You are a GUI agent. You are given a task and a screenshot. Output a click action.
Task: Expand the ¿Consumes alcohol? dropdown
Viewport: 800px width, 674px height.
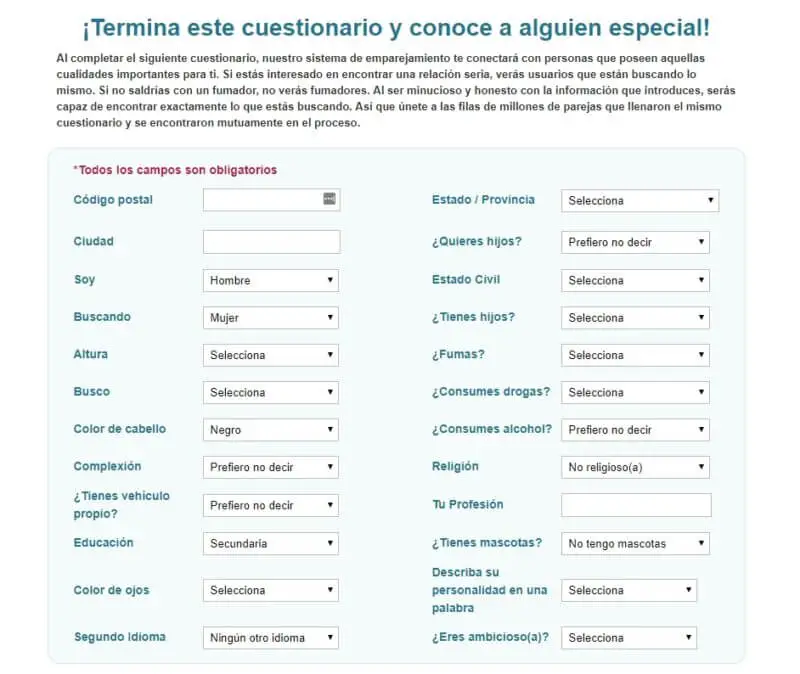[x=636, y=430]
